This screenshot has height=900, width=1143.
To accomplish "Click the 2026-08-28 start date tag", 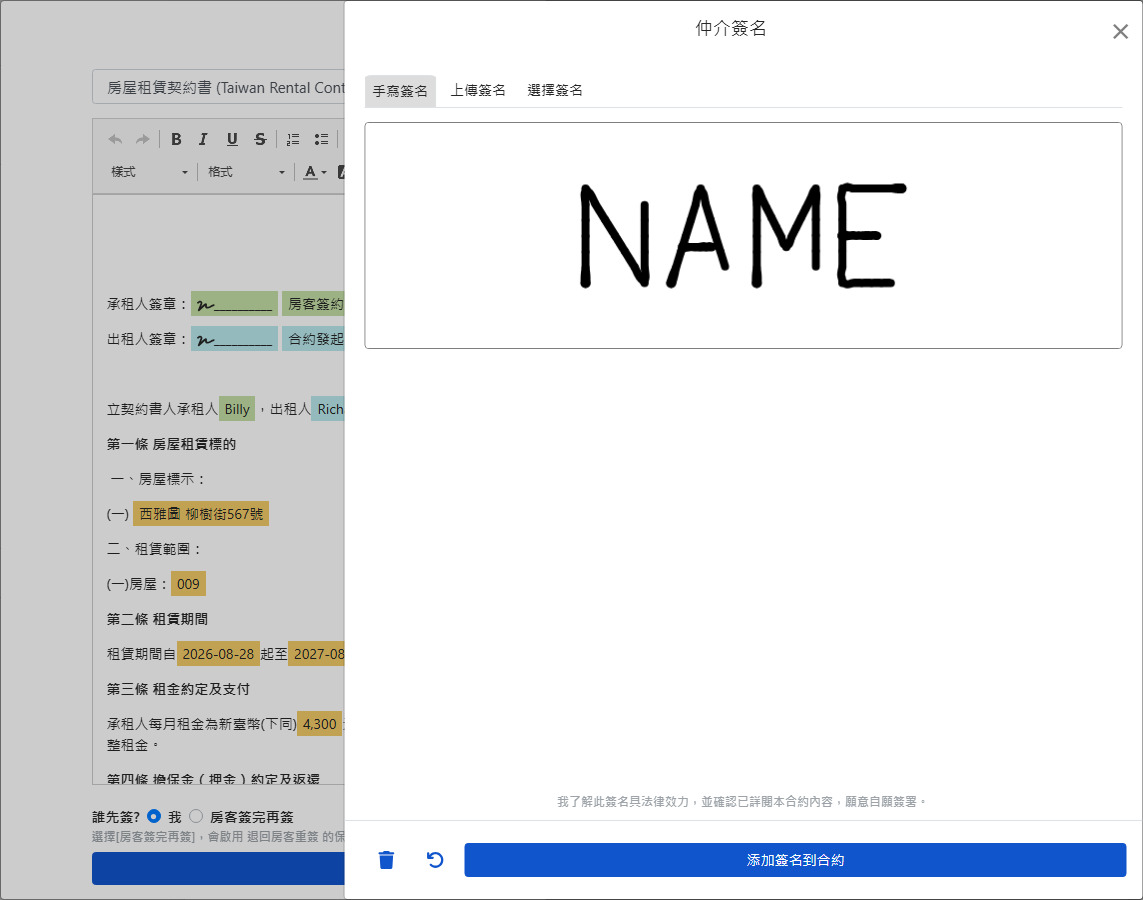I will pos(218,654).
